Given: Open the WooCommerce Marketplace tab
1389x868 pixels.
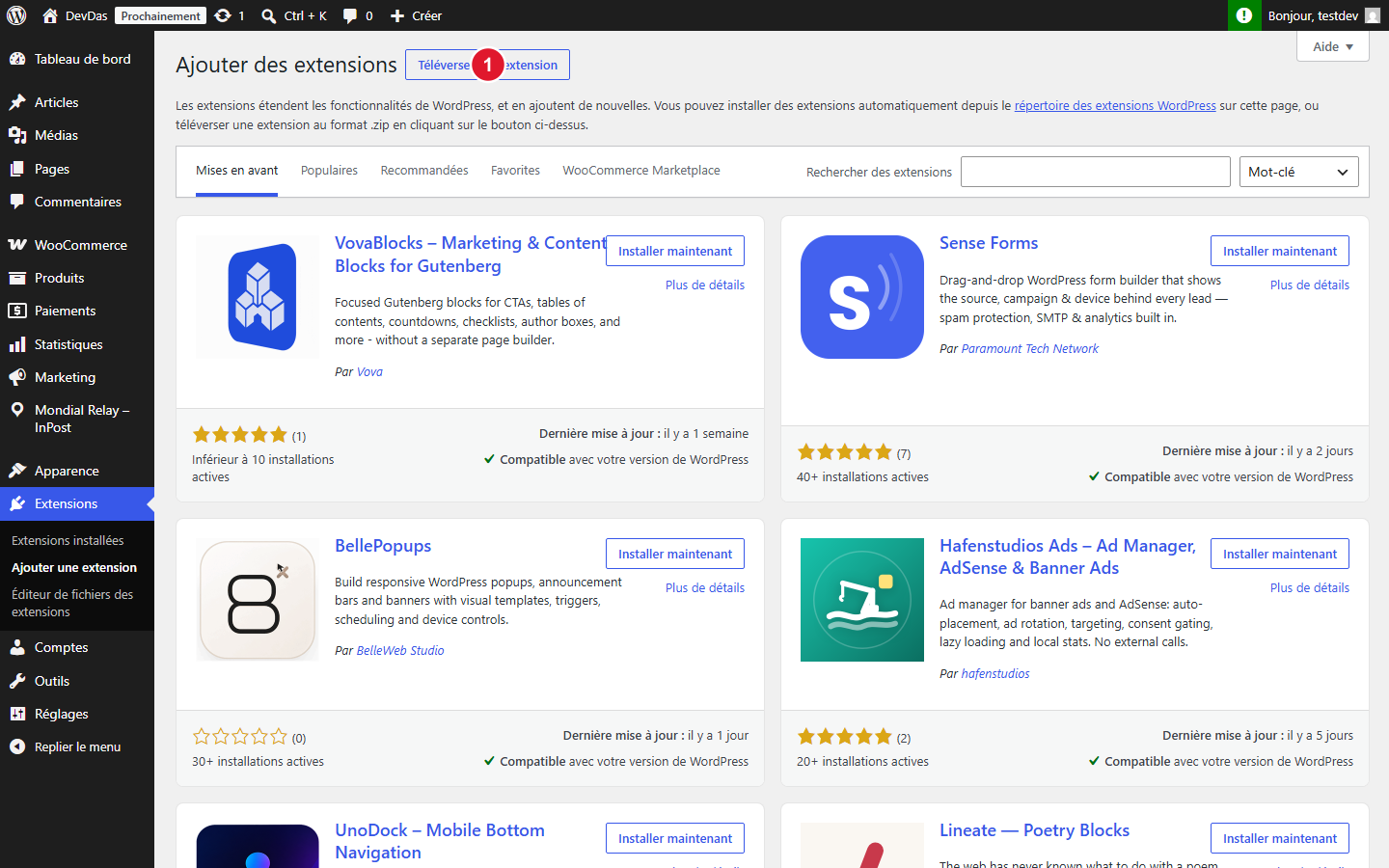Looking at the screenshot, I should tap(641, 171).
